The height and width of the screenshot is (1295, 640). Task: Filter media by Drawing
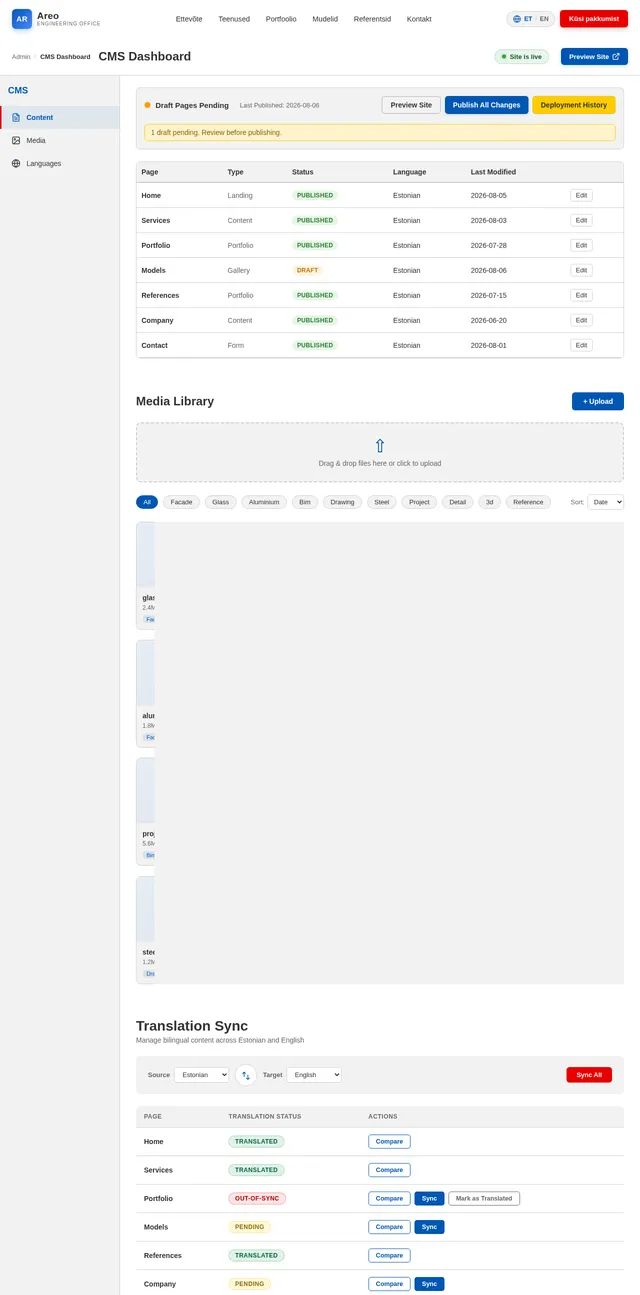coord(343,502)
